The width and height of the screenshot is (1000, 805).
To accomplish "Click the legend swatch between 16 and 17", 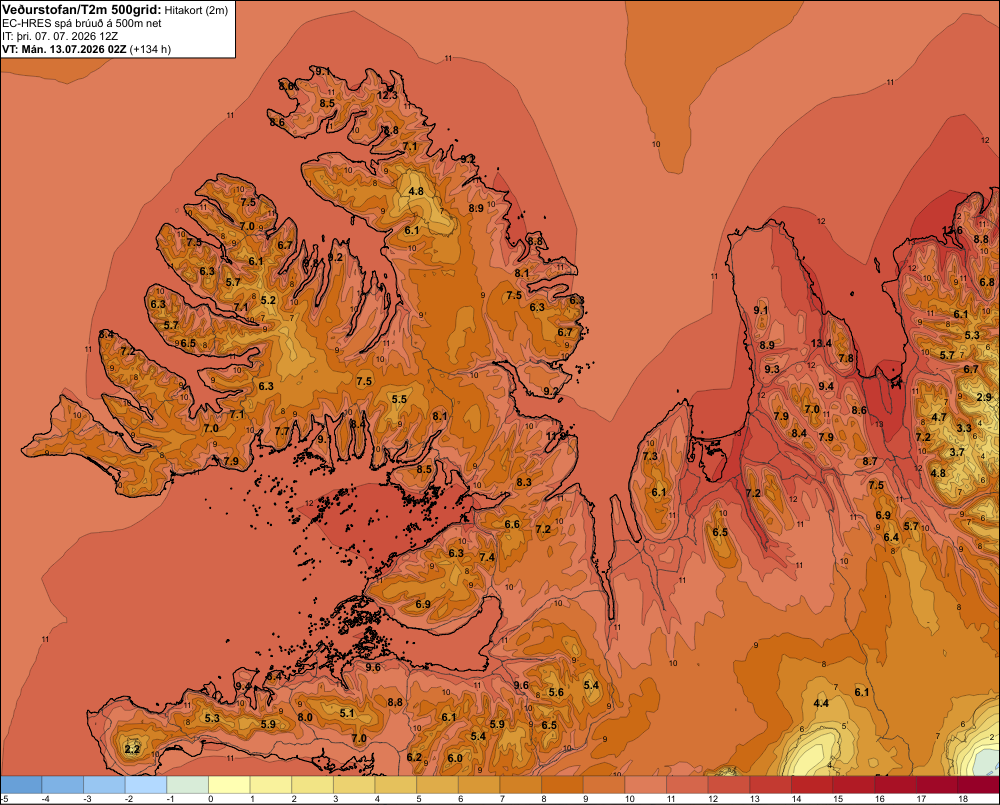I will pos(896,784).
